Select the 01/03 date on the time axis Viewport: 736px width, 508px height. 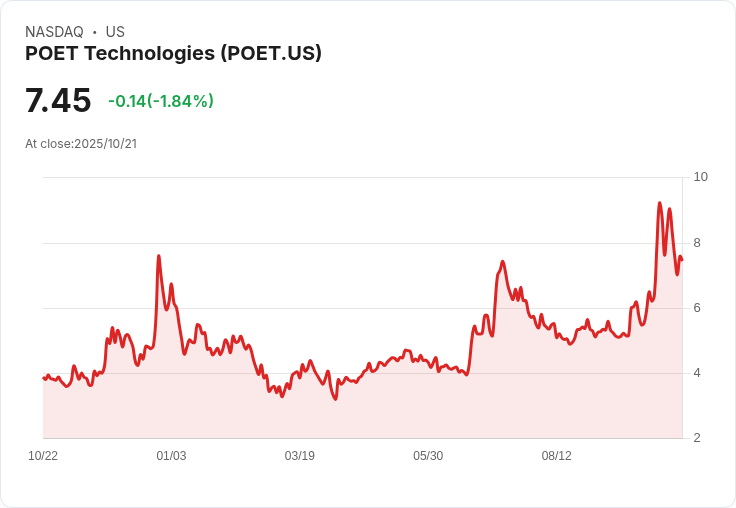[171, 456]
